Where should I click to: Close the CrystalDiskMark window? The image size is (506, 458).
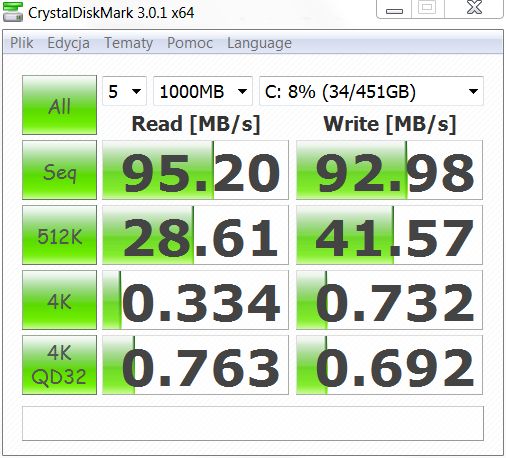point(474,8)
